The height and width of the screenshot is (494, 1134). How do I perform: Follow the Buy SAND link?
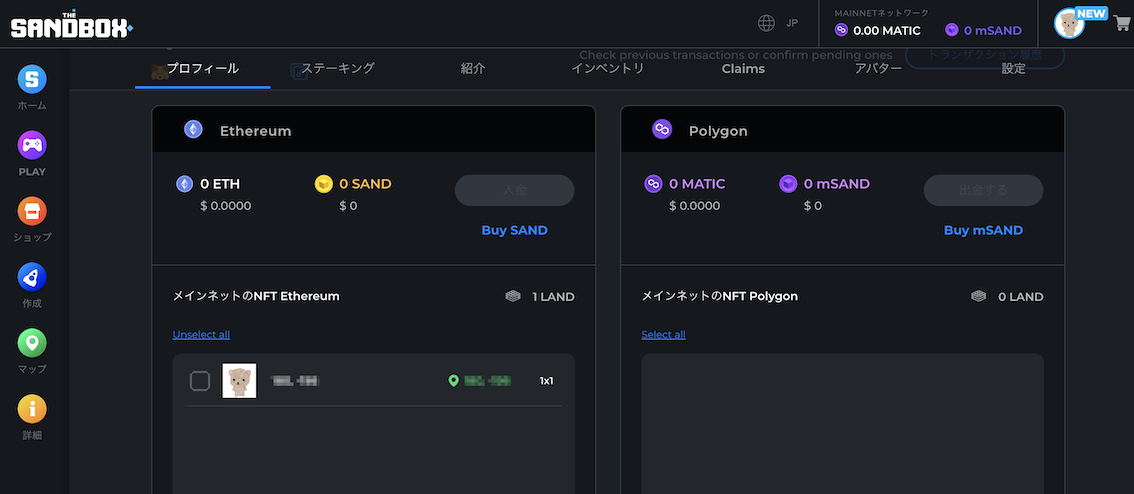click(x=514, y=230)
